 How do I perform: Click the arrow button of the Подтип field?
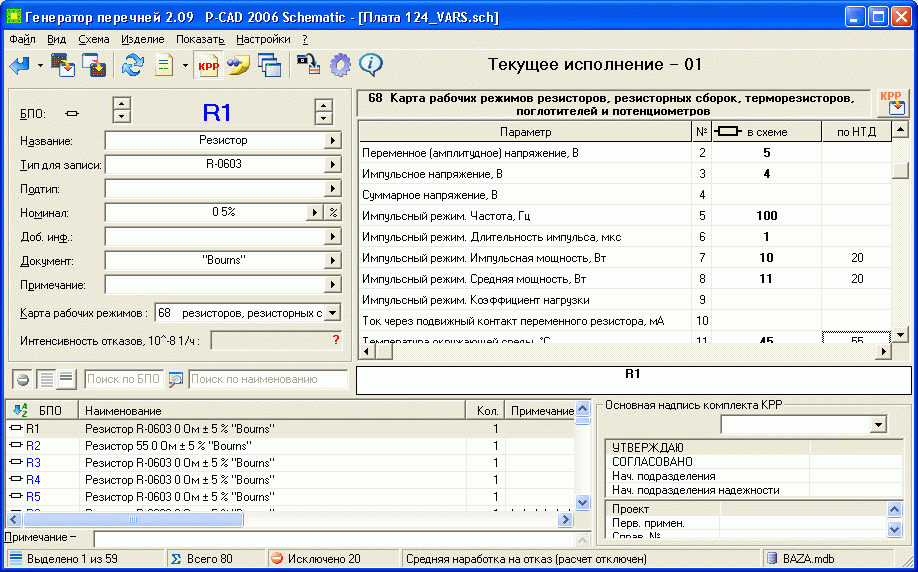tap(333, 189)
